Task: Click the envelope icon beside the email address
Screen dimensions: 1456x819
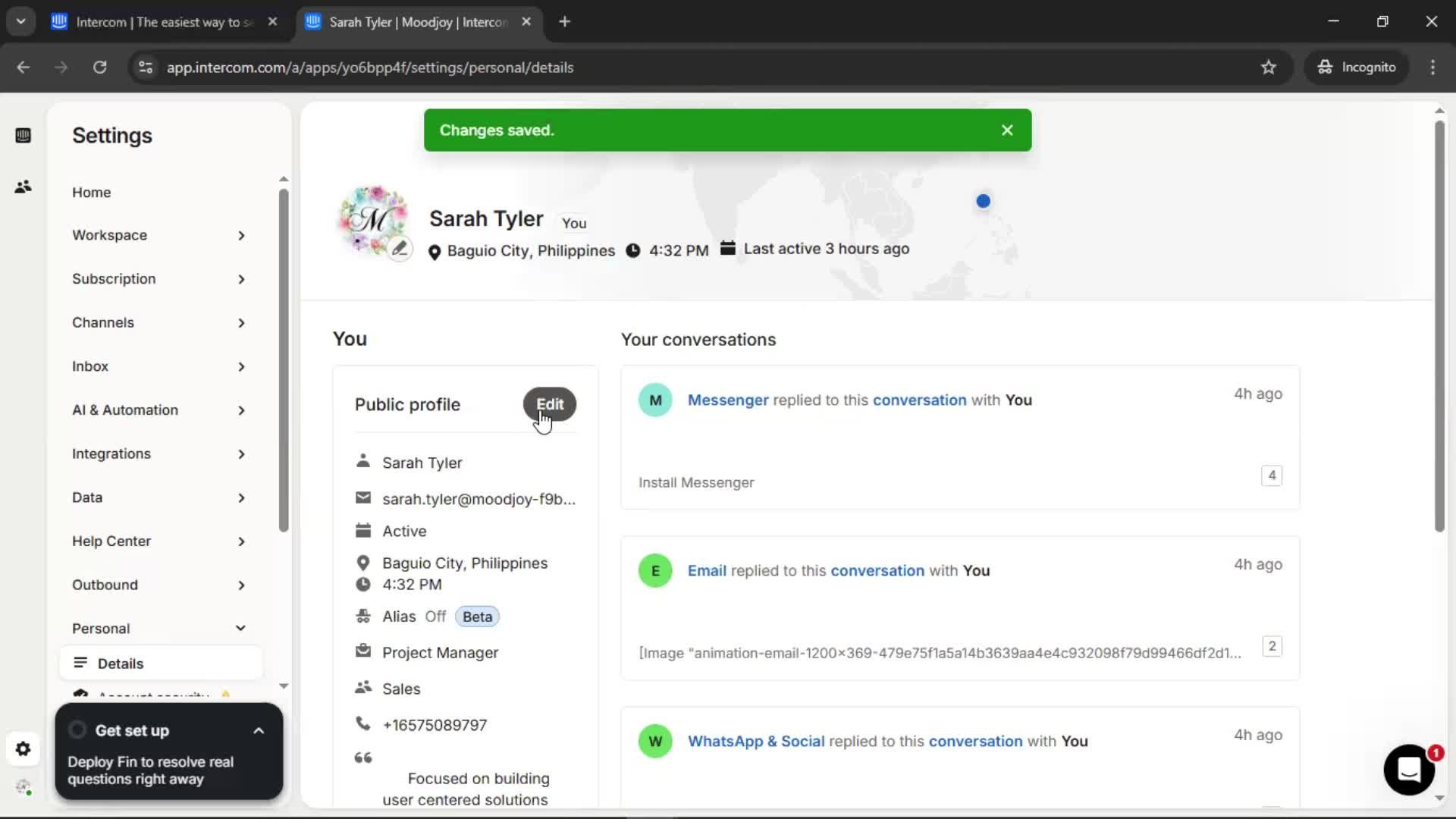Action: (363, 498)
